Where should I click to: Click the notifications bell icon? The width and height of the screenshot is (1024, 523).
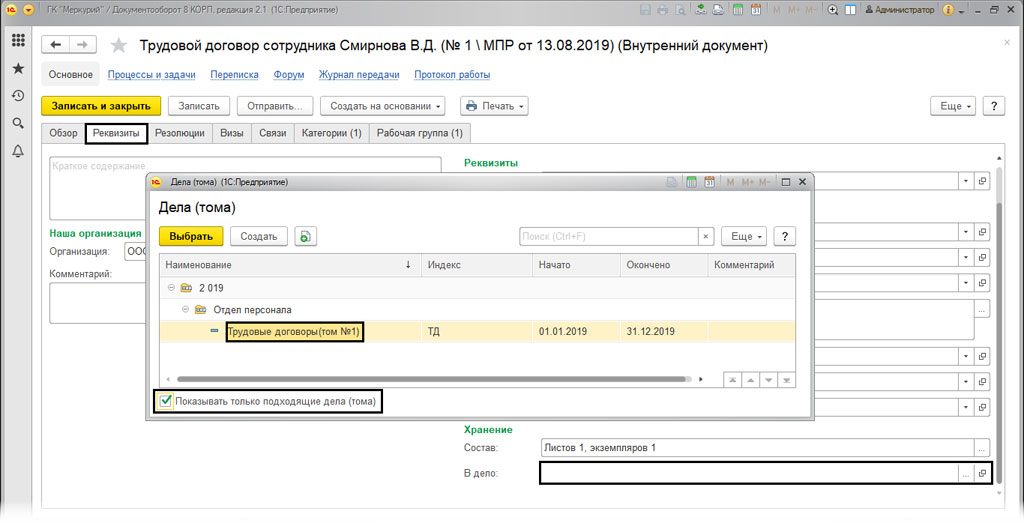click(18, 151)
